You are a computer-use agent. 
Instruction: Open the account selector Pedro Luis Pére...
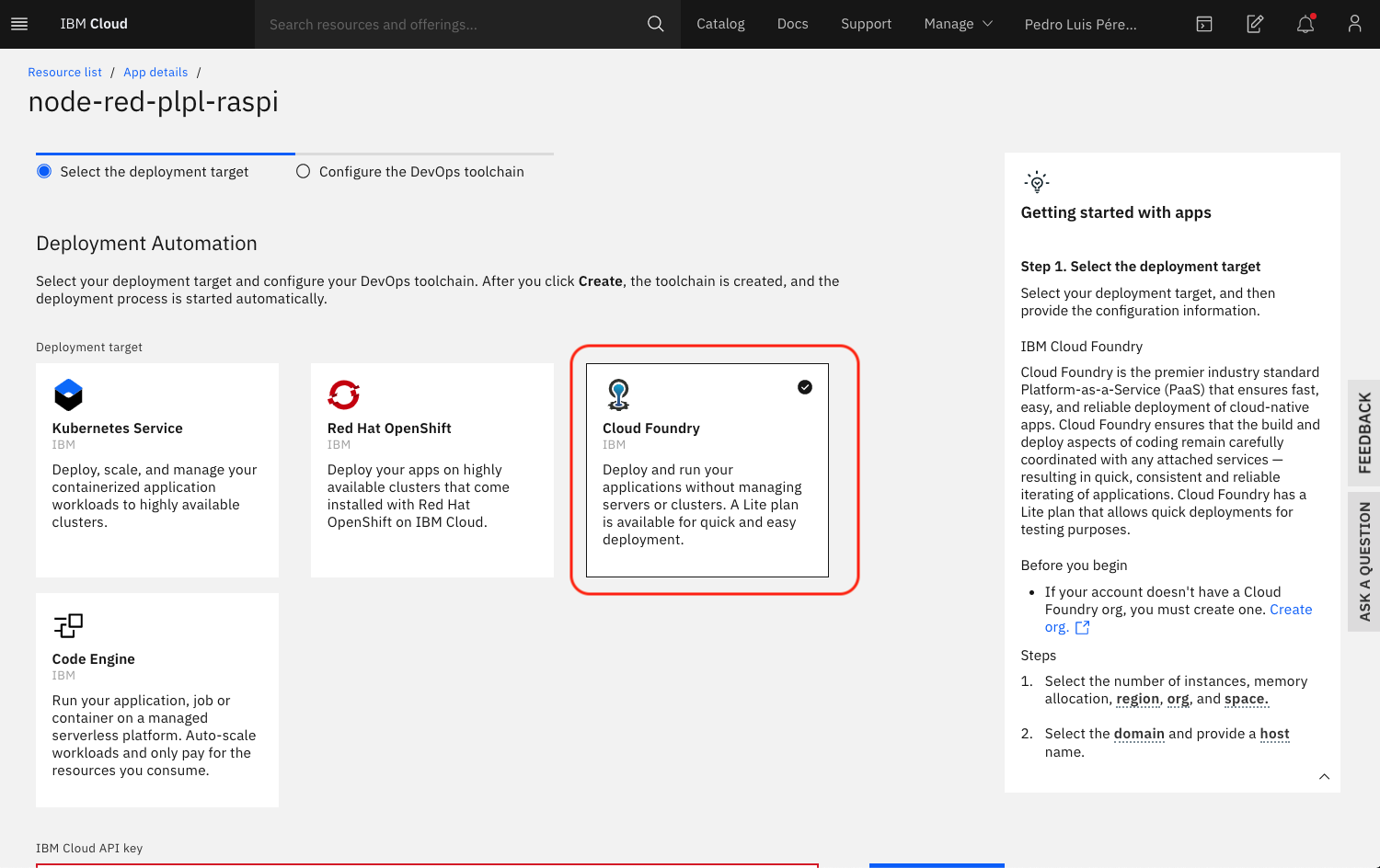[1081, 24]
